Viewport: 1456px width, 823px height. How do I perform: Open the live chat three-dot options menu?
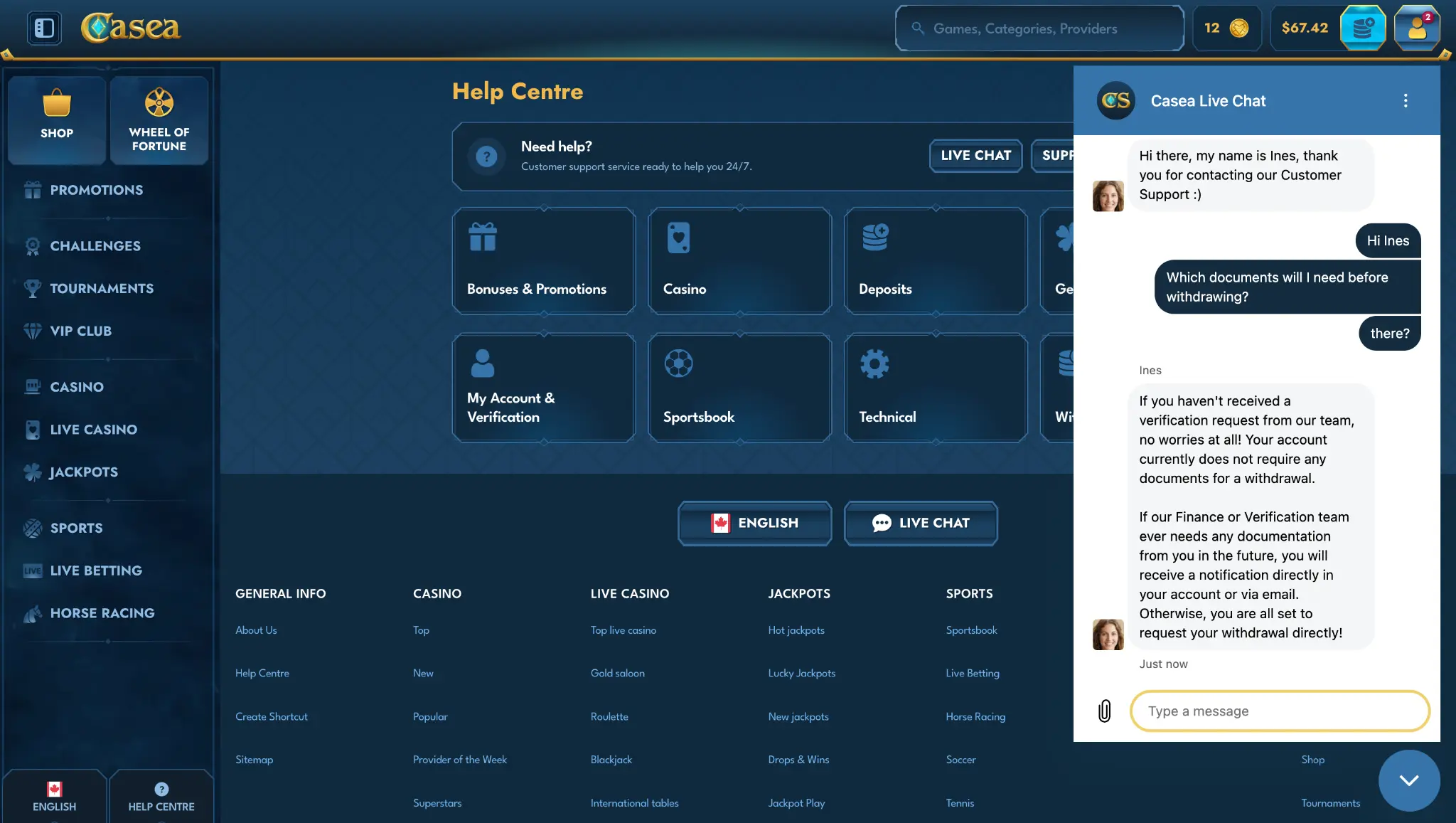(x=1406, y=100)
